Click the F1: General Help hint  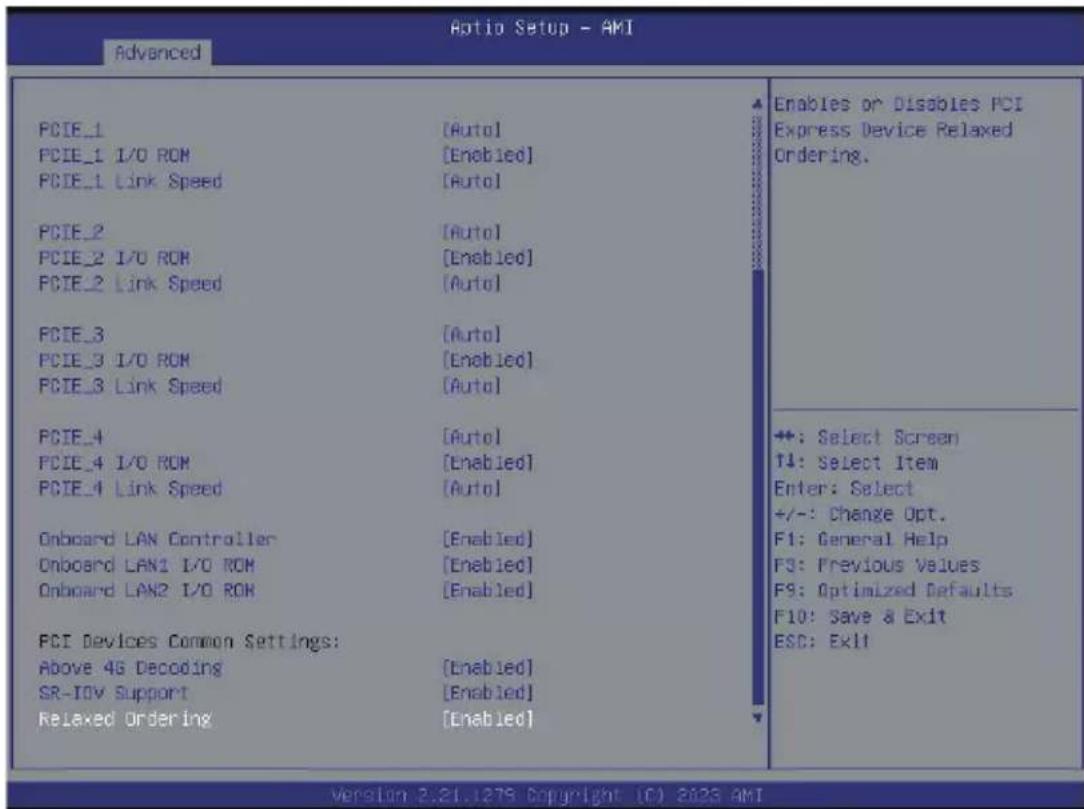click(861, 539)
